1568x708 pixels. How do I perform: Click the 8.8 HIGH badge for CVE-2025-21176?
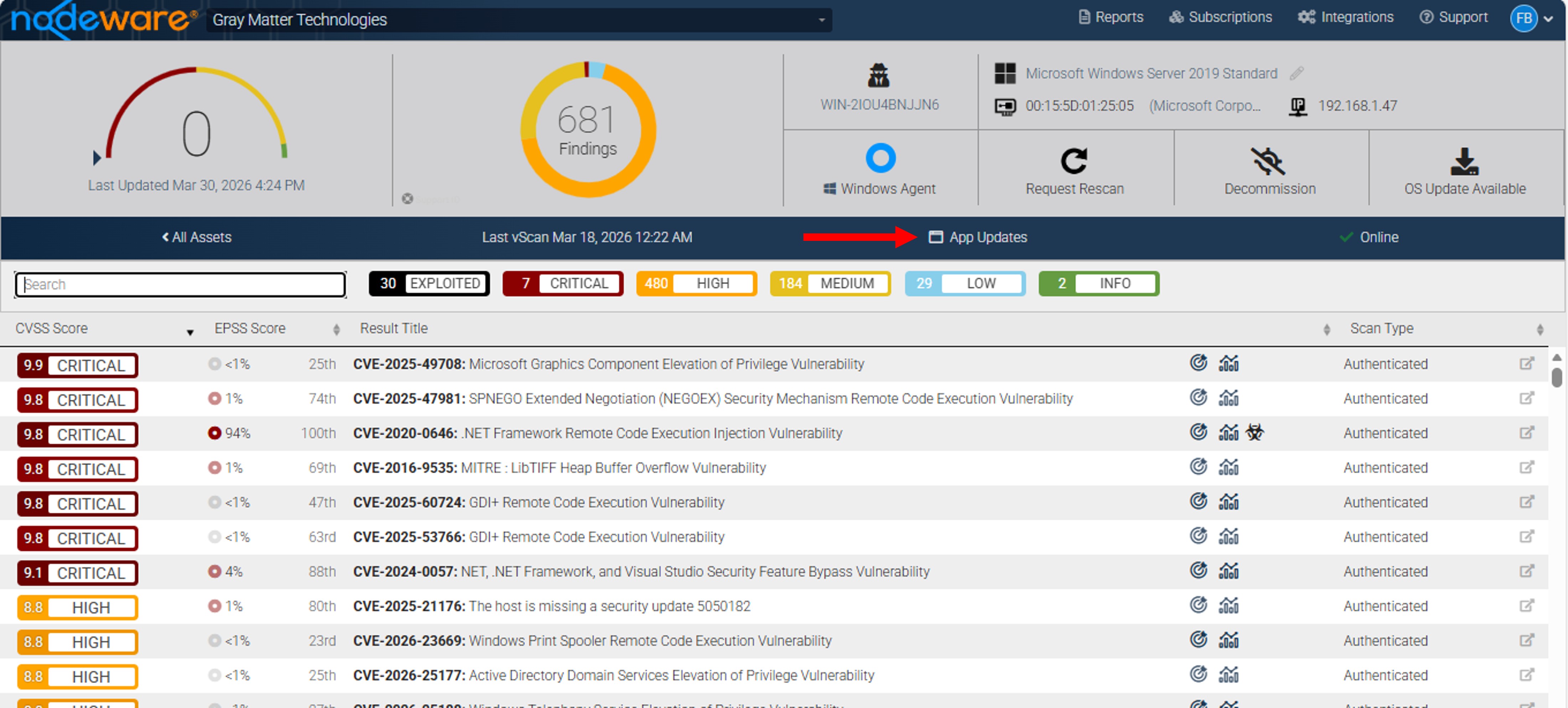pyautogui.click(x=77, y=608)
